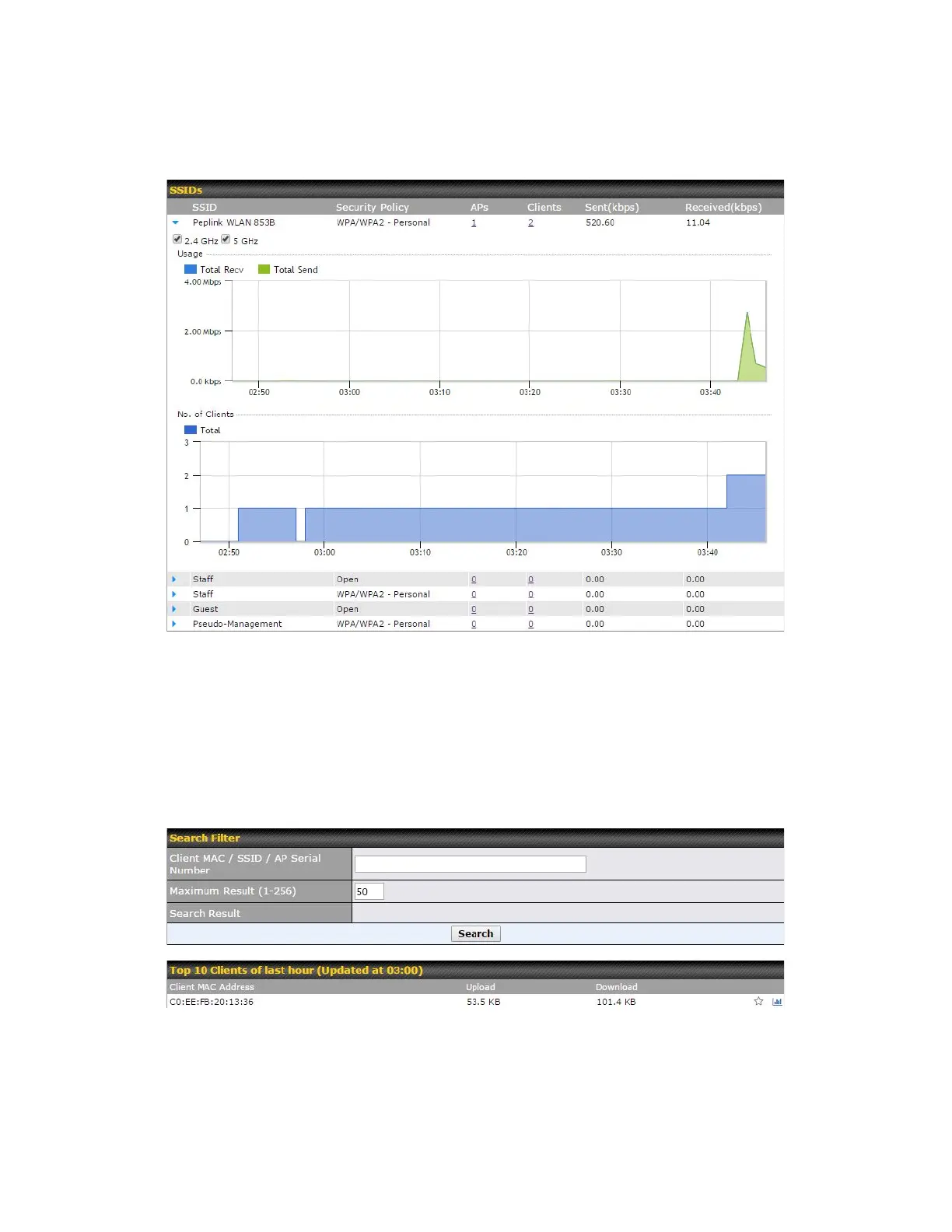This screenshot has width=952, height=1232.
Task: Collapse the Peplink WLAN 853B row
Action: click(x=175, y=222)
